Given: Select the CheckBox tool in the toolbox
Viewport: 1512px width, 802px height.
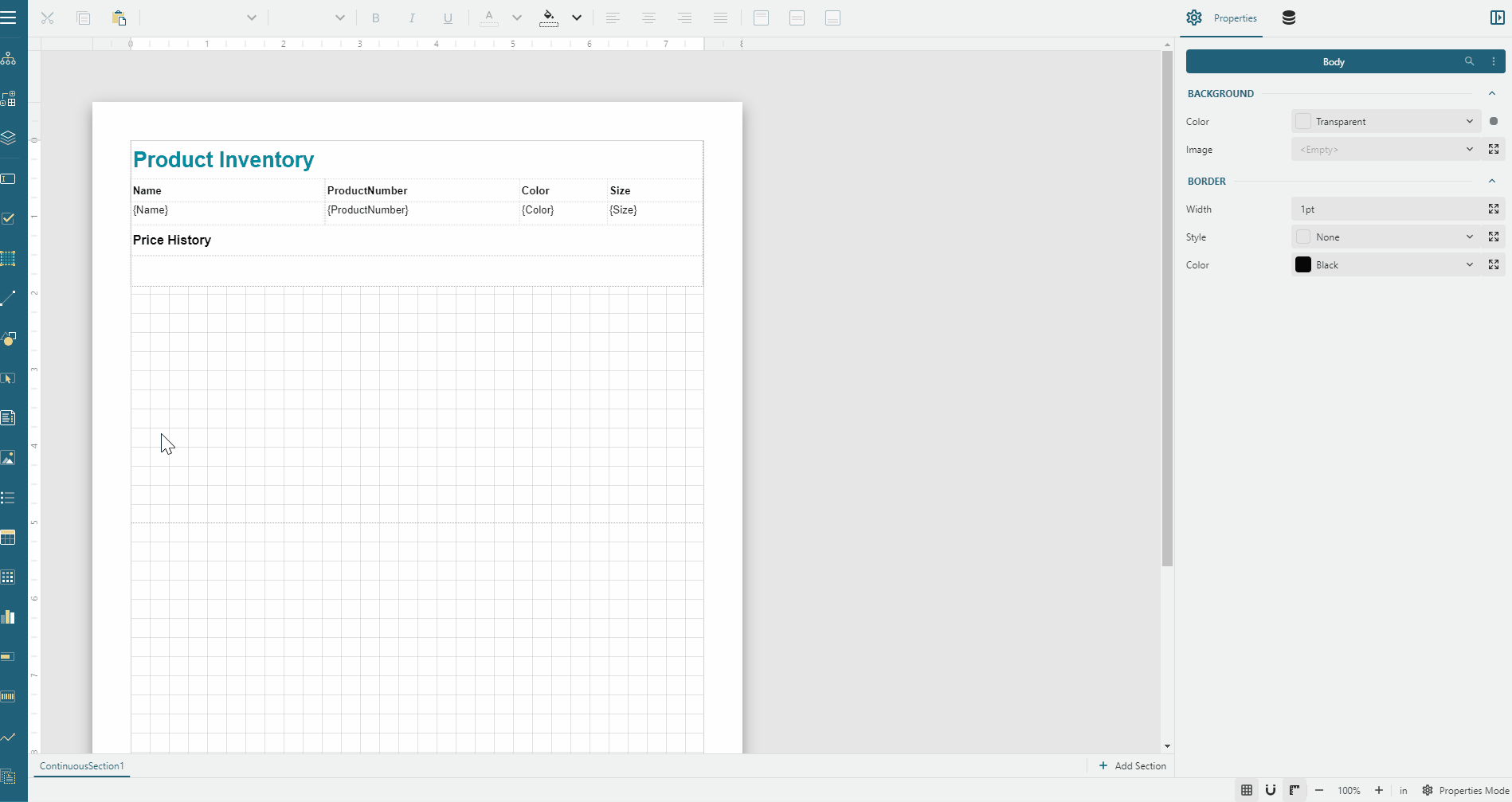Looking at the screenshot, I should [x=9, y=218].
